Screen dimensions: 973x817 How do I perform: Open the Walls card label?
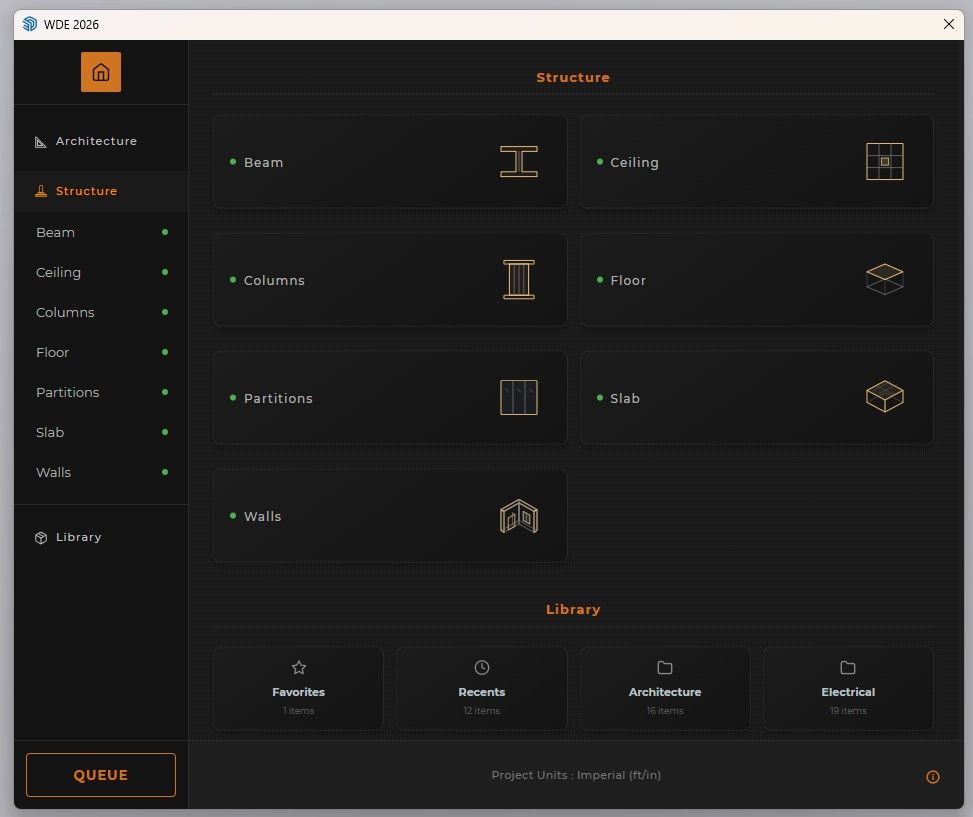pos(262,516)
